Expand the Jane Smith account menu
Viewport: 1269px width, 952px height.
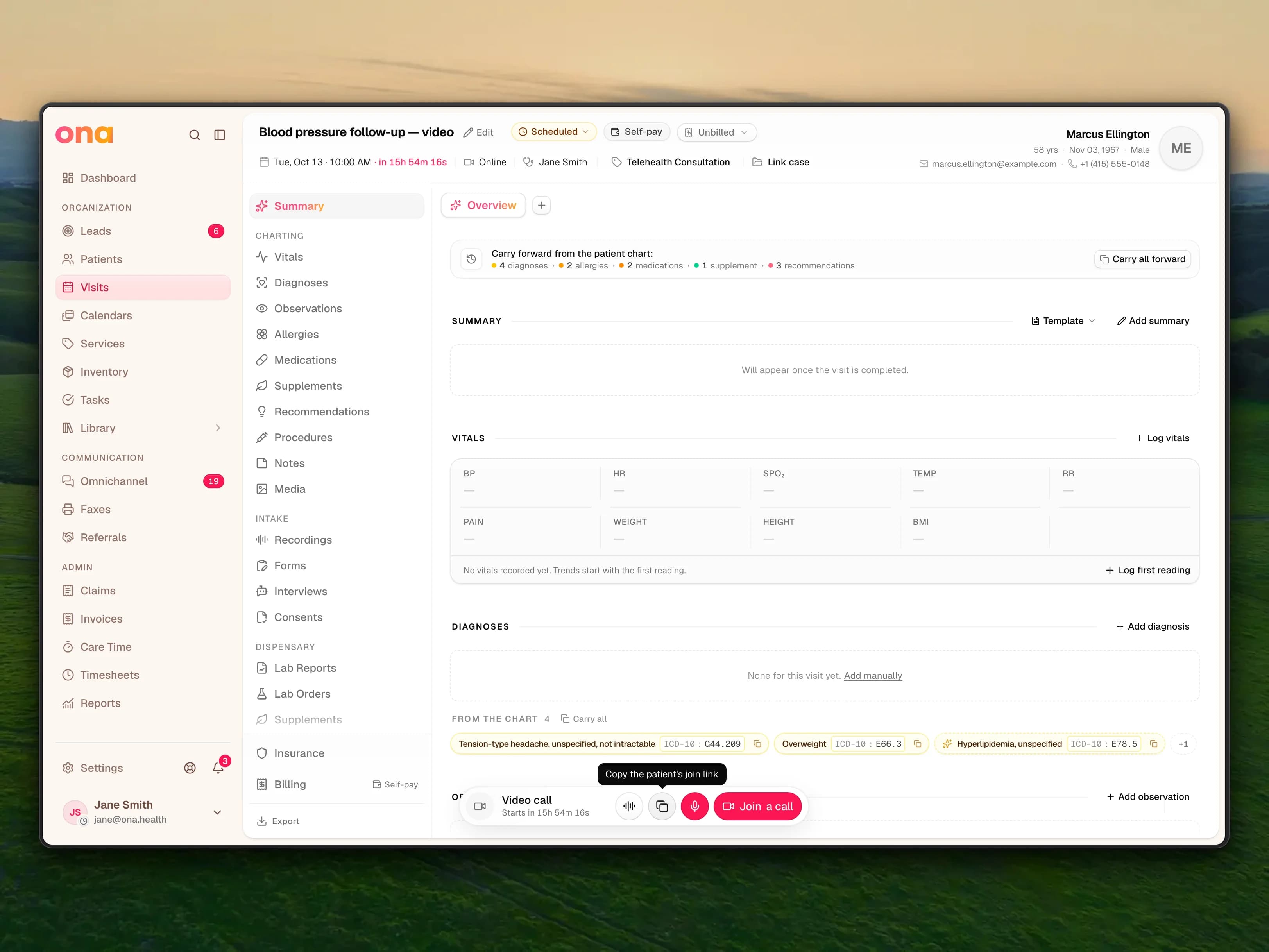pos(217,812)
